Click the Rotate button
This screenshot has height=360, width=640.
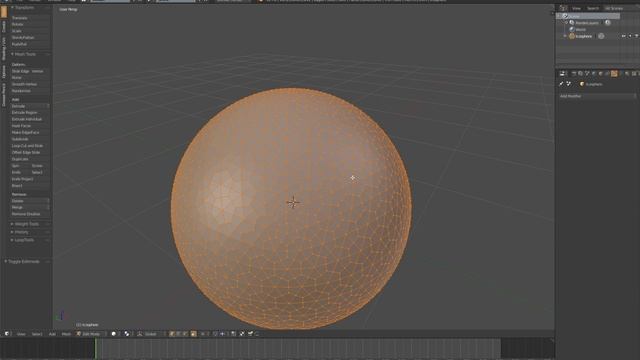pyautogui.click(x=30, y=24)
